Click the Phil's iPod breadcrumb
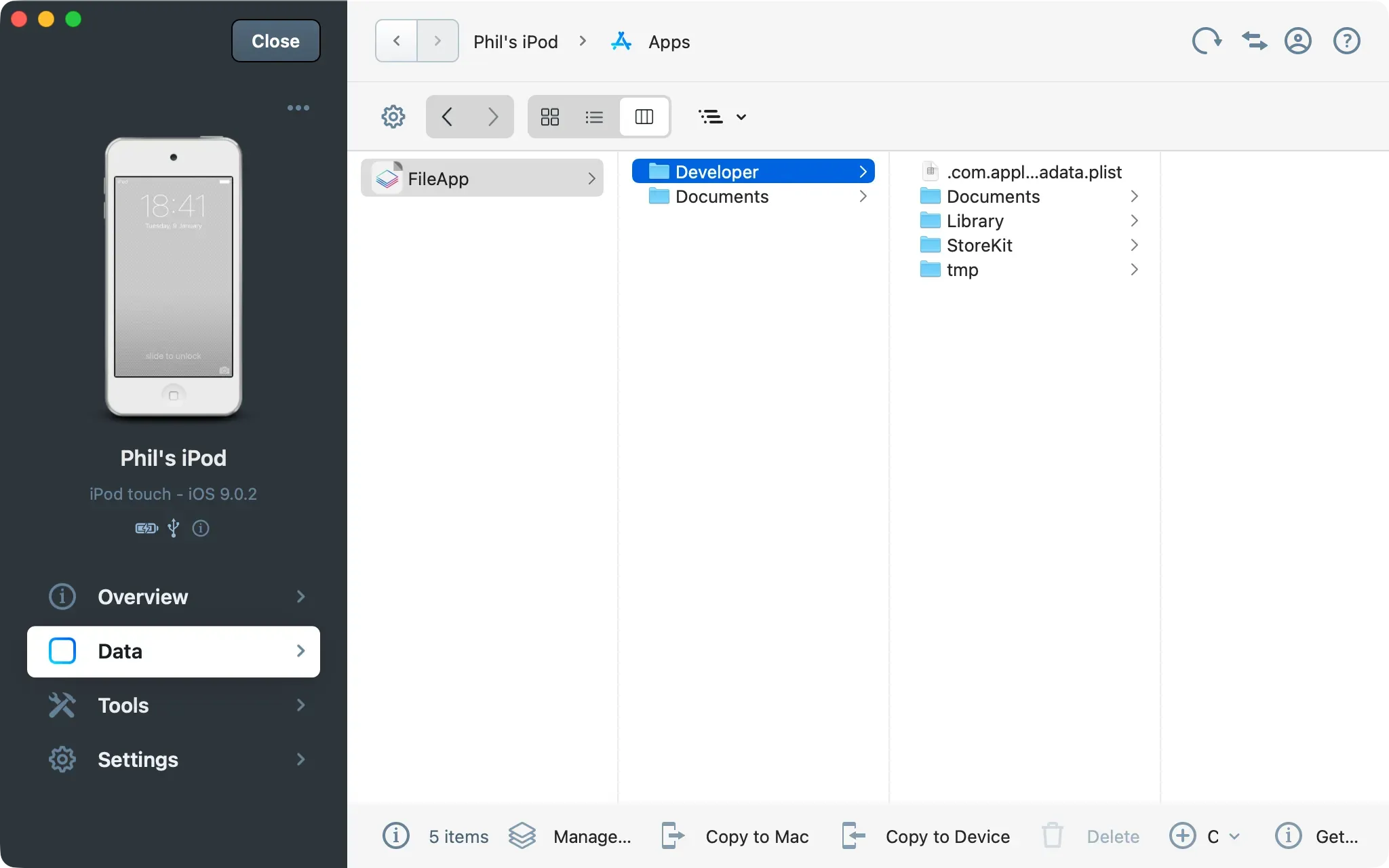The width and height of the screenshot is (1389, 868). point(515,42)
